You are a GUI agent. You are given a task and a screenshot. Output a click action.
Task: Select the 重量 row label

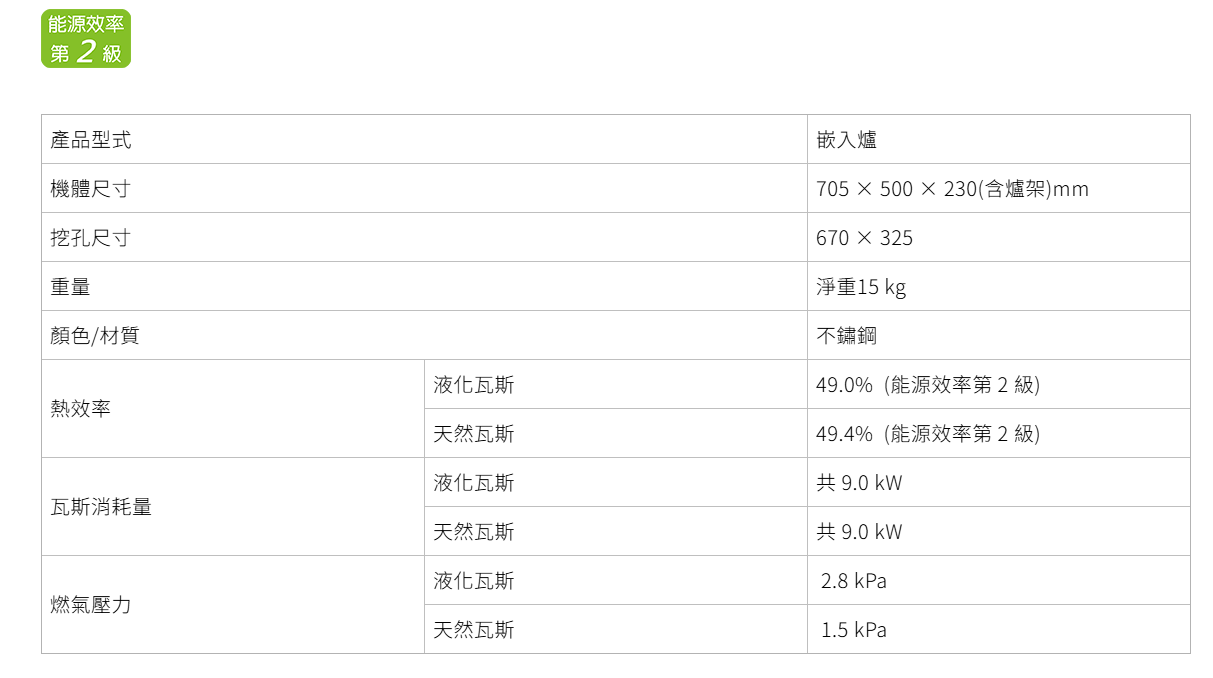click(424, 286)
